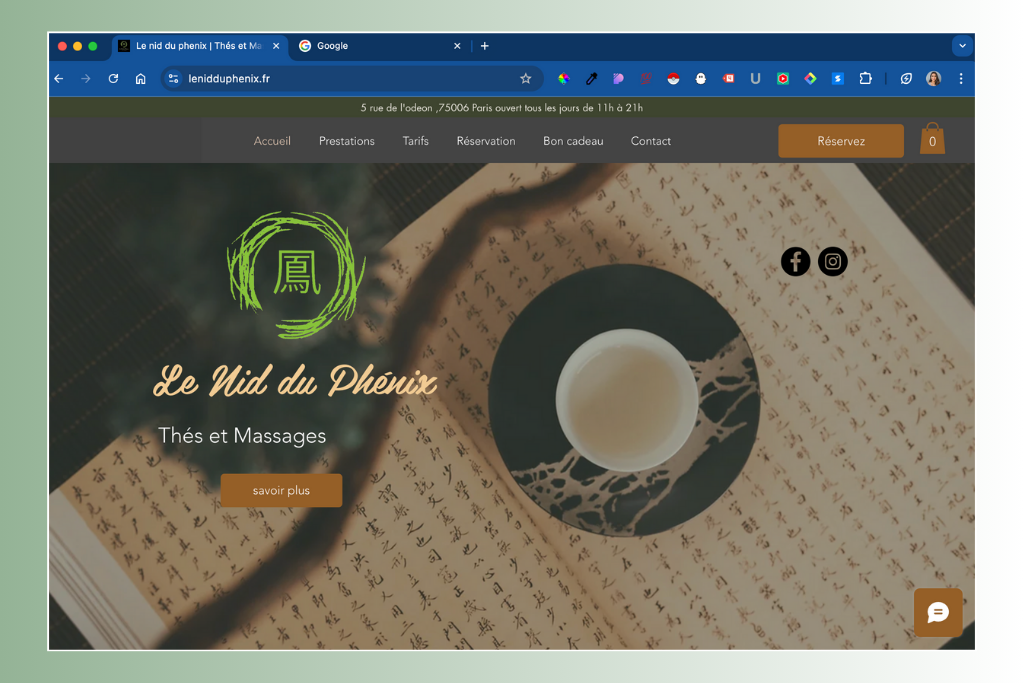This screenshot has width=1024, height=683.
Task: Reload the page
Action: pyautogui.click(x=113, y=78)
